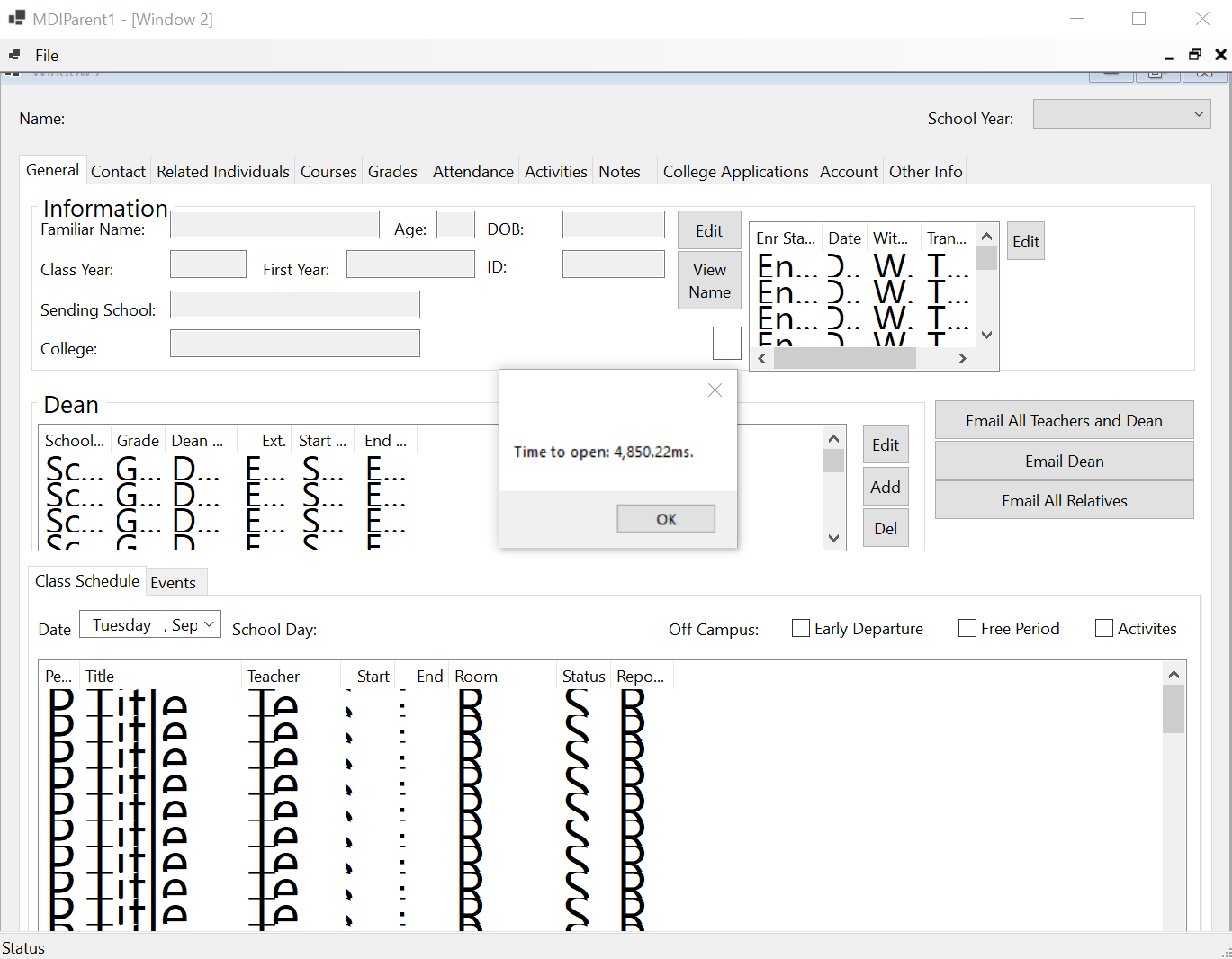Click Email All Relatives button

[x=1065, y=500]
